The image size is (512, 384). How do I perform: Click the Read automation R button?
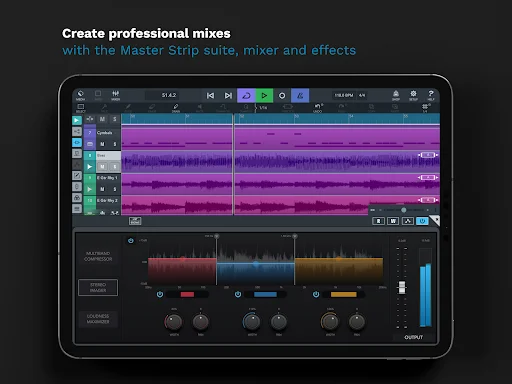[378, 221]
